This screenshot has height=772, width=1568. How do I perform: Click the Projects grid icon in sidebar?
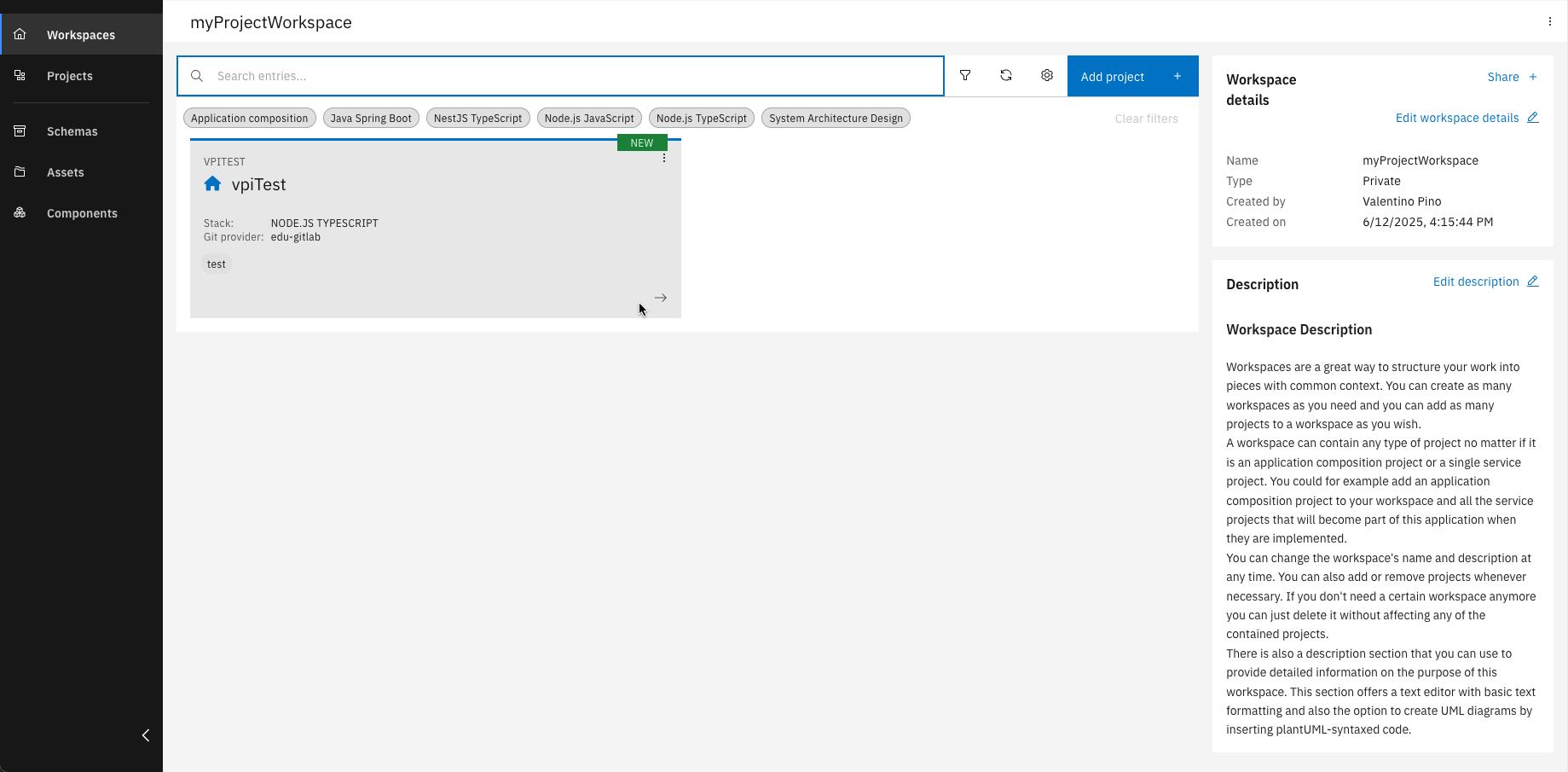(20, 75)
